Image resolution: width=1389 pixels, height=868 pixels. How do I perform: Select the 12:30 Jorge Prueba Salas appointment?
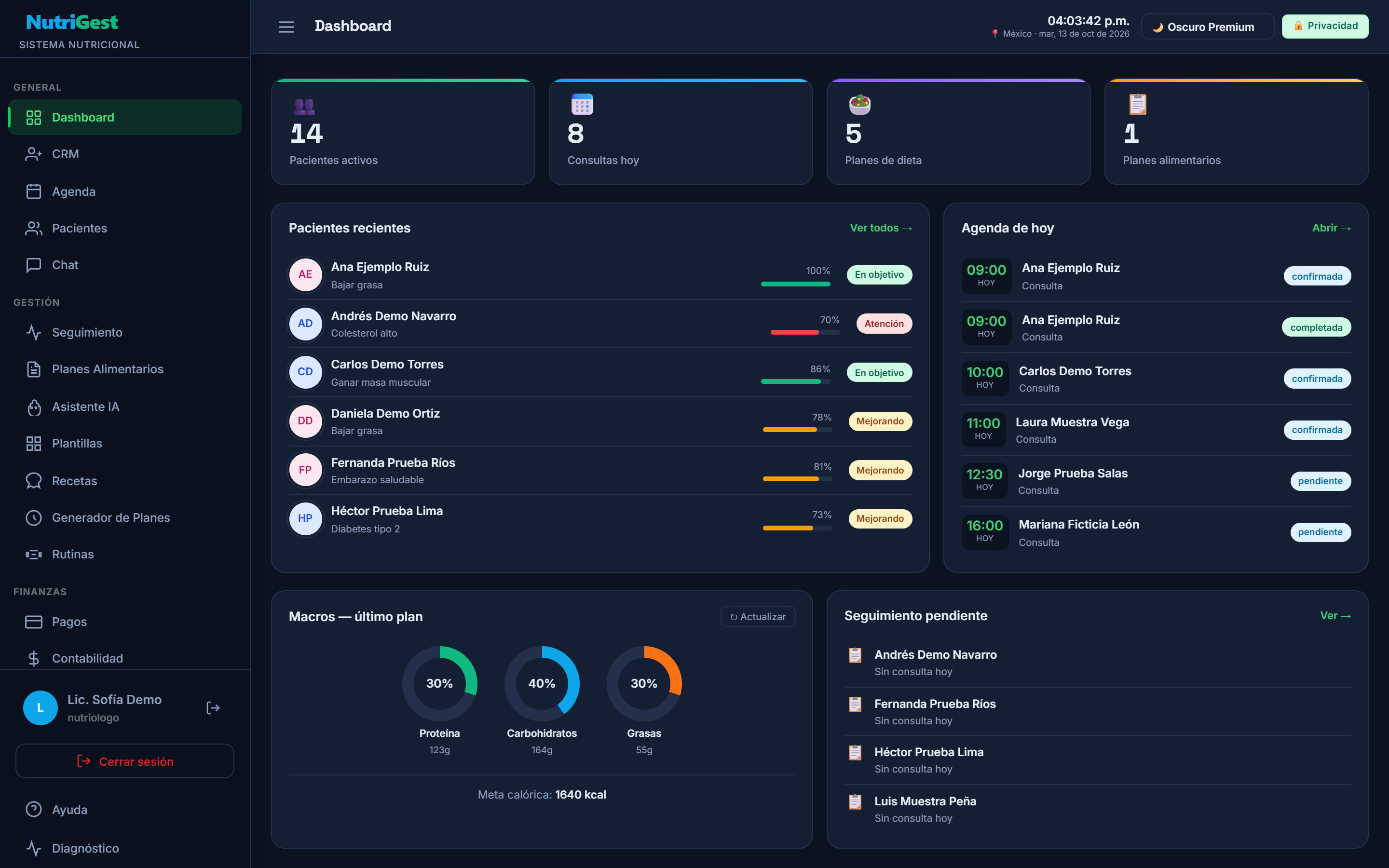pyautogui.click(x=1156, y=481)
